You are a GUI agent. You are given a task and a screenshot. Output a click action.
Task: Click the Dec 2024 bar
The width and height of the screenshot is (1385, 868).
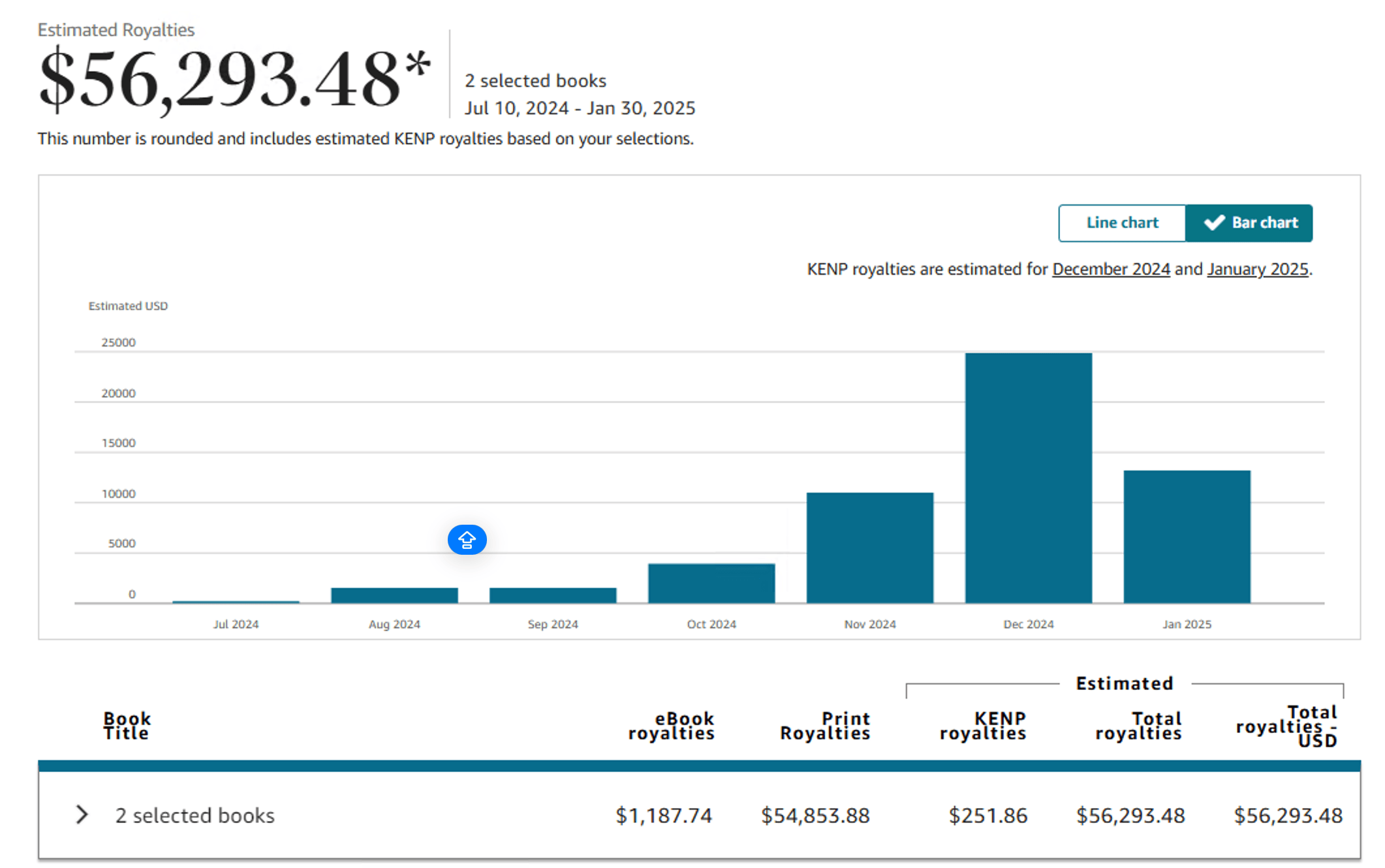click(1029, 478)
